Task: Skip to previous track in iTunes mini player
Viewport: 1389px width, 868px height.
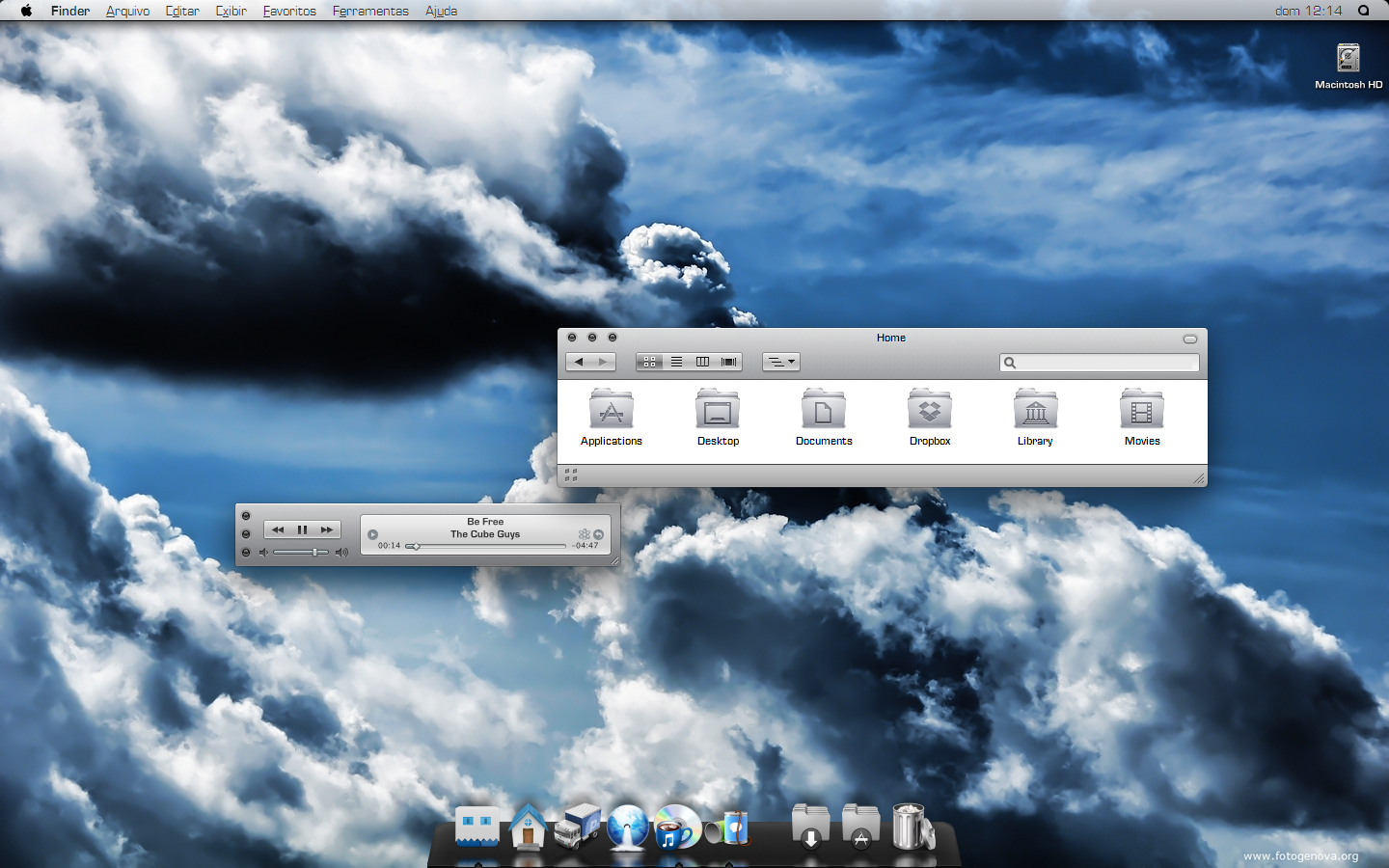Action: point(278,529)
